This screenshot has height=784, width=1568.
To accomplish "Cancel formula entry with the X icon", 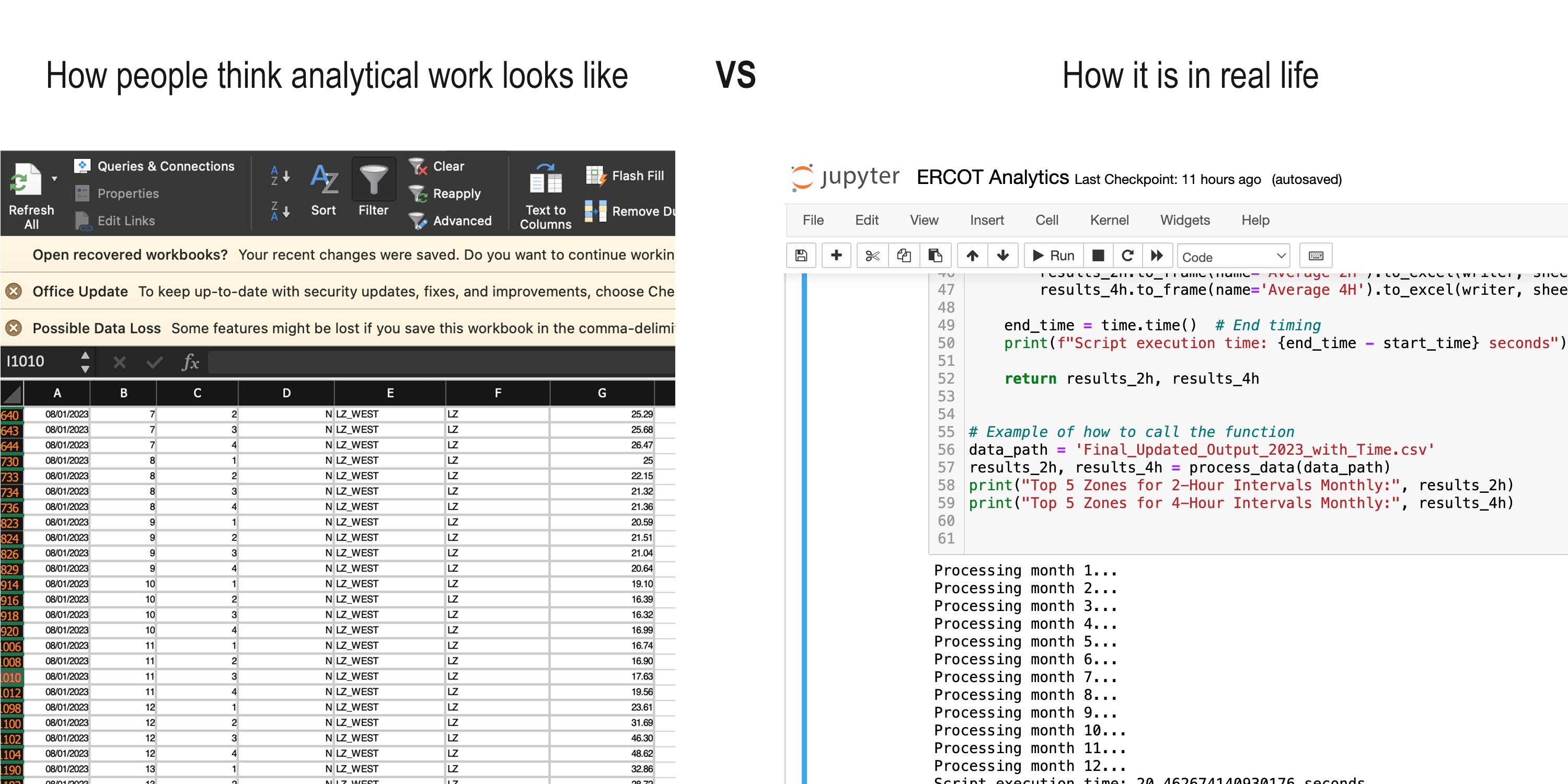I will pyautogui.click(x=119, y=363).
